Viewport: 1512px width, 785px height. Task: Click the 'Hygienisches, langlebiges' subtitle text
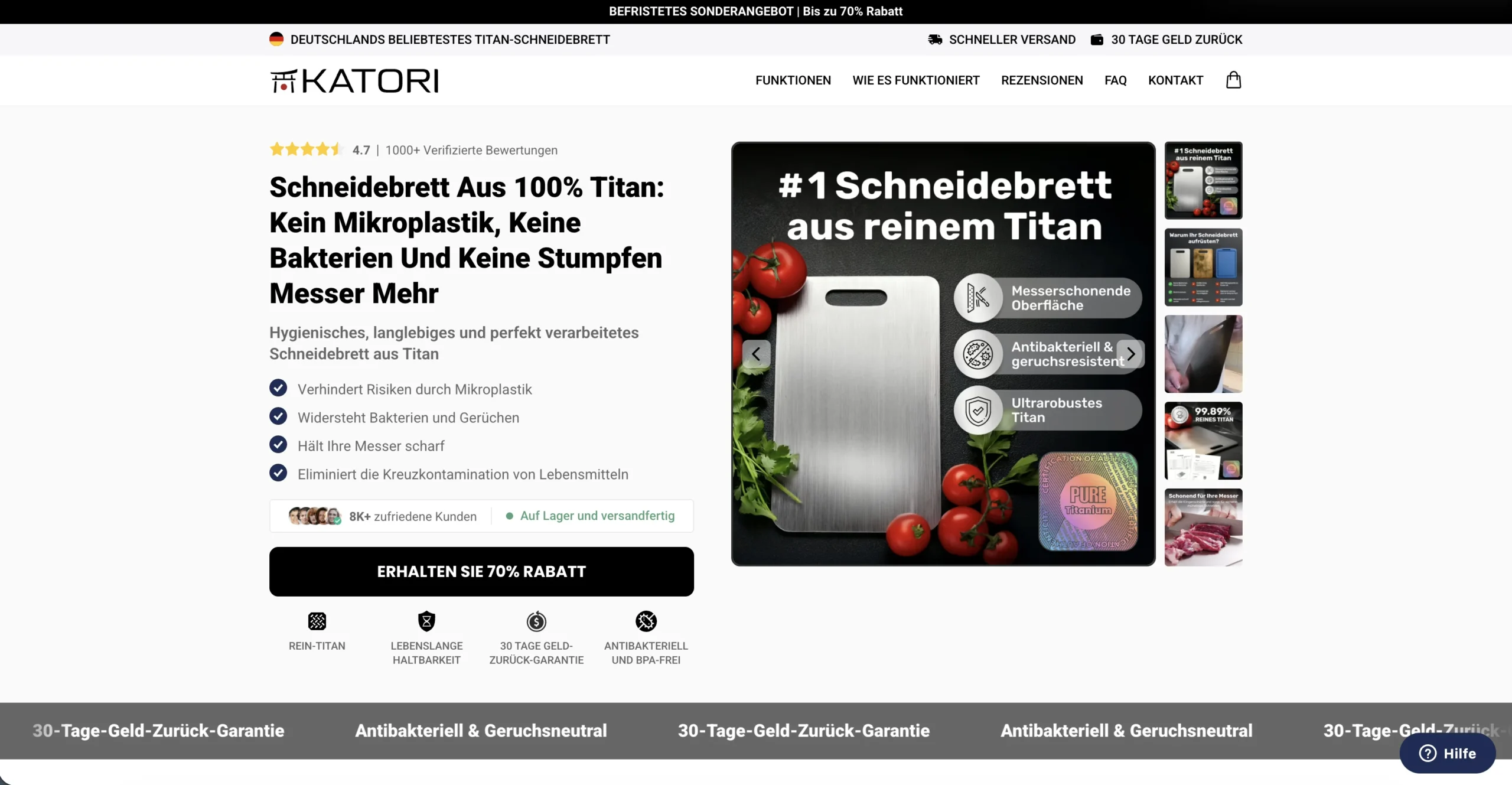454,343
